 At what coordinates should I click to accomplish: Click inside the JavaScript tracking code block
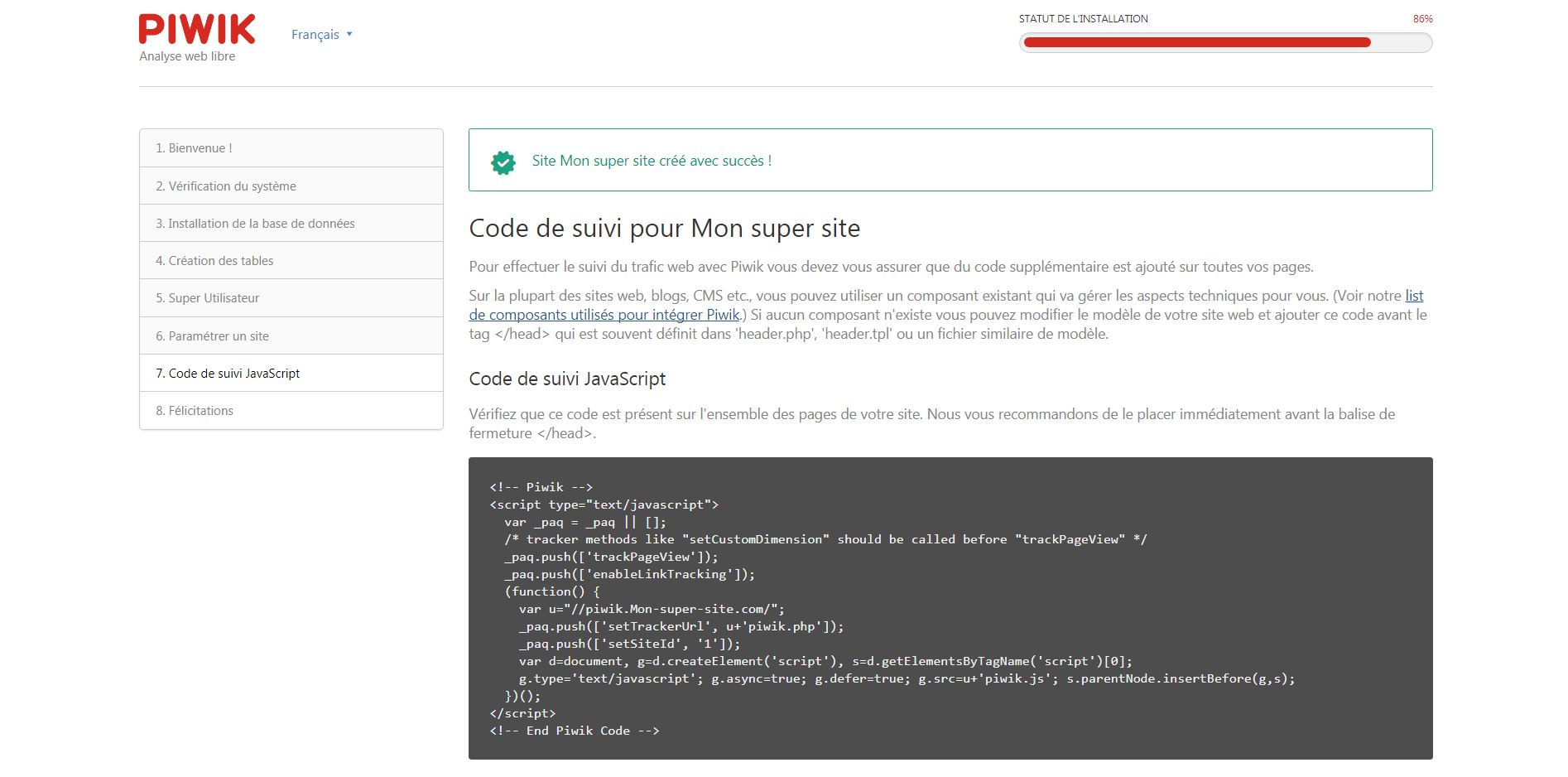(x=950, y=608)
